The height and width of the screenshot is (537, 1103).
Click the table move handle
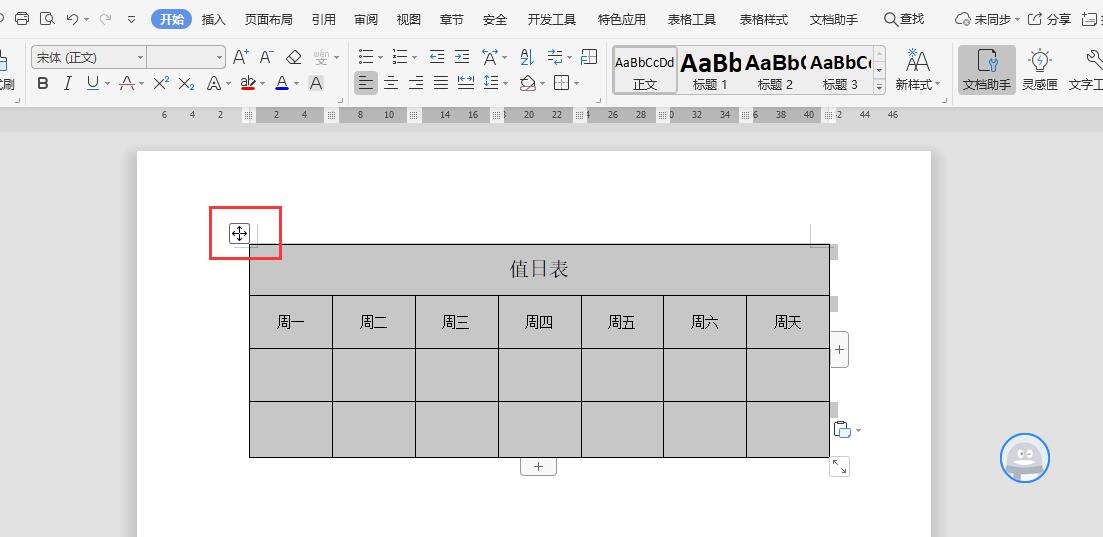coord(239,233)
